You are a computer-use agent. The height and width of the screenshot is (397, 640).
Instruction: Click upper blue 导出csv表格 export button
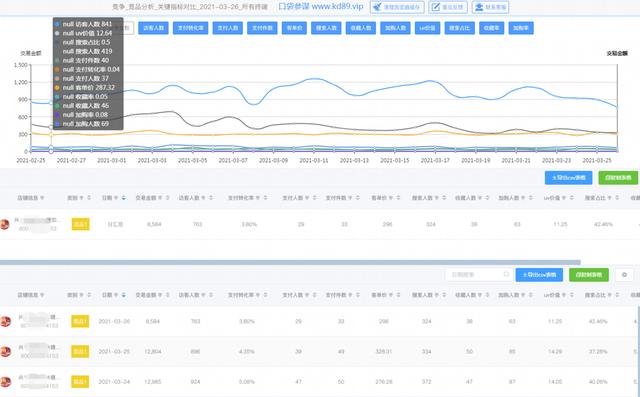click(569, 178)
